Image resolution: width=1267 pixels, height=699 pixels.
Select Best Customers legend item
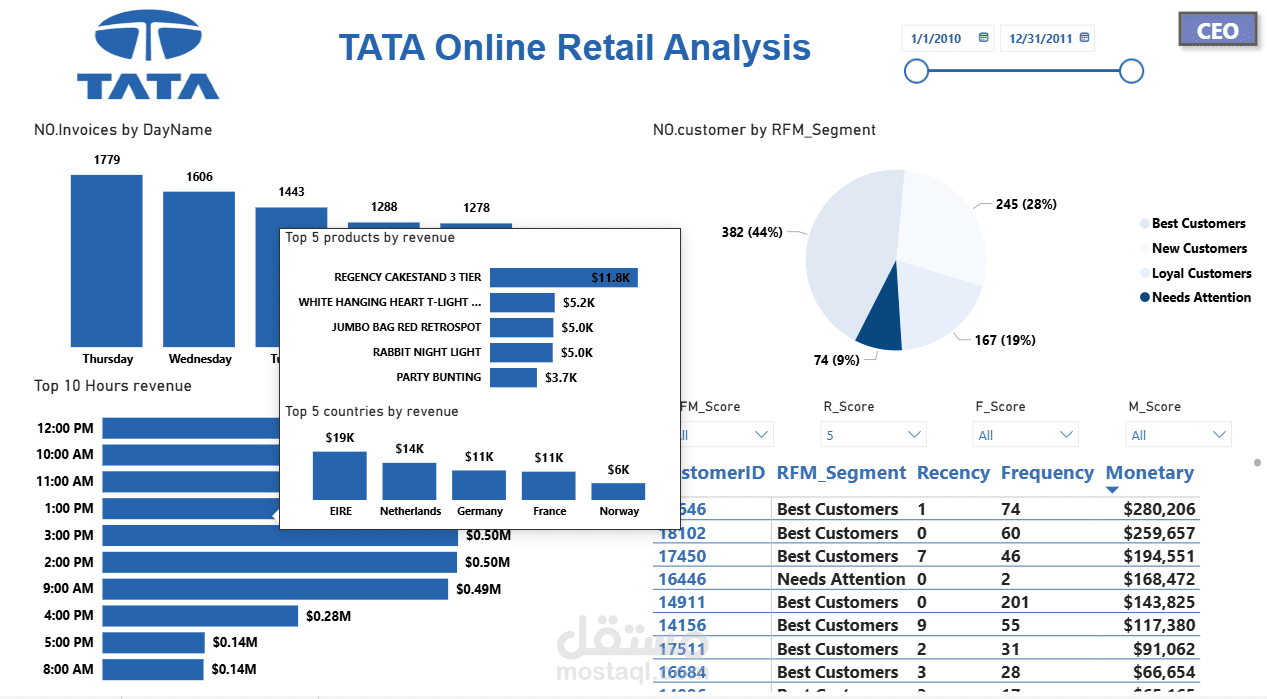1192,223
